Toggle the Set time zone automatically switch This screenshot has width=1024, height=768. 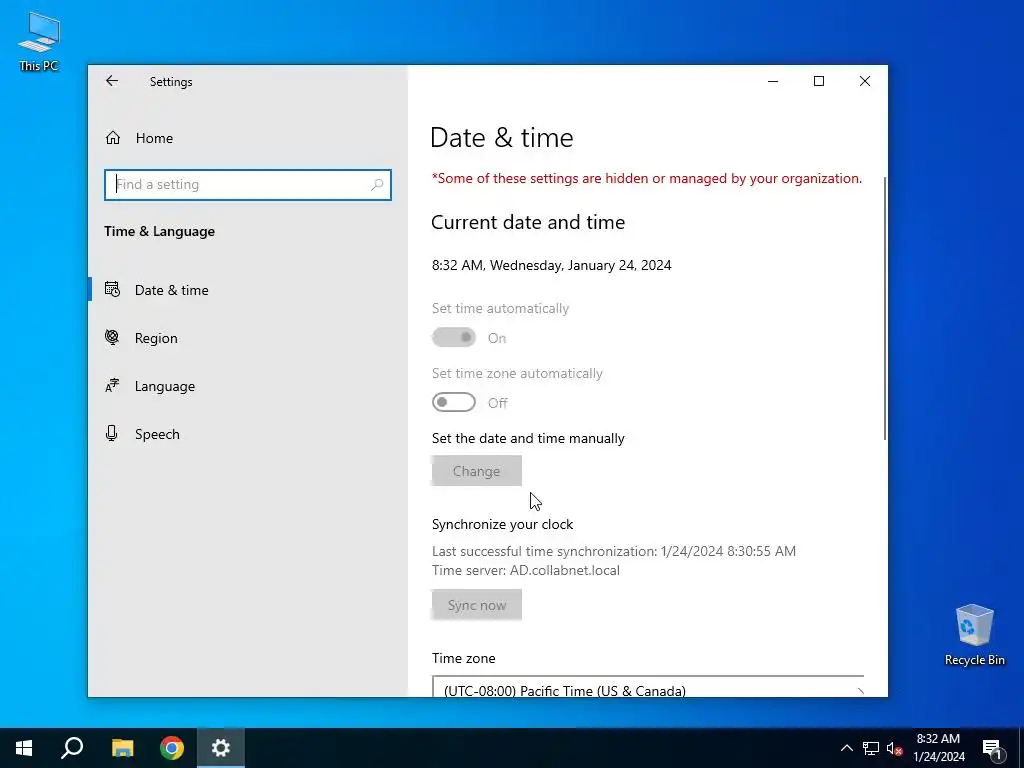tap(454, 402)
